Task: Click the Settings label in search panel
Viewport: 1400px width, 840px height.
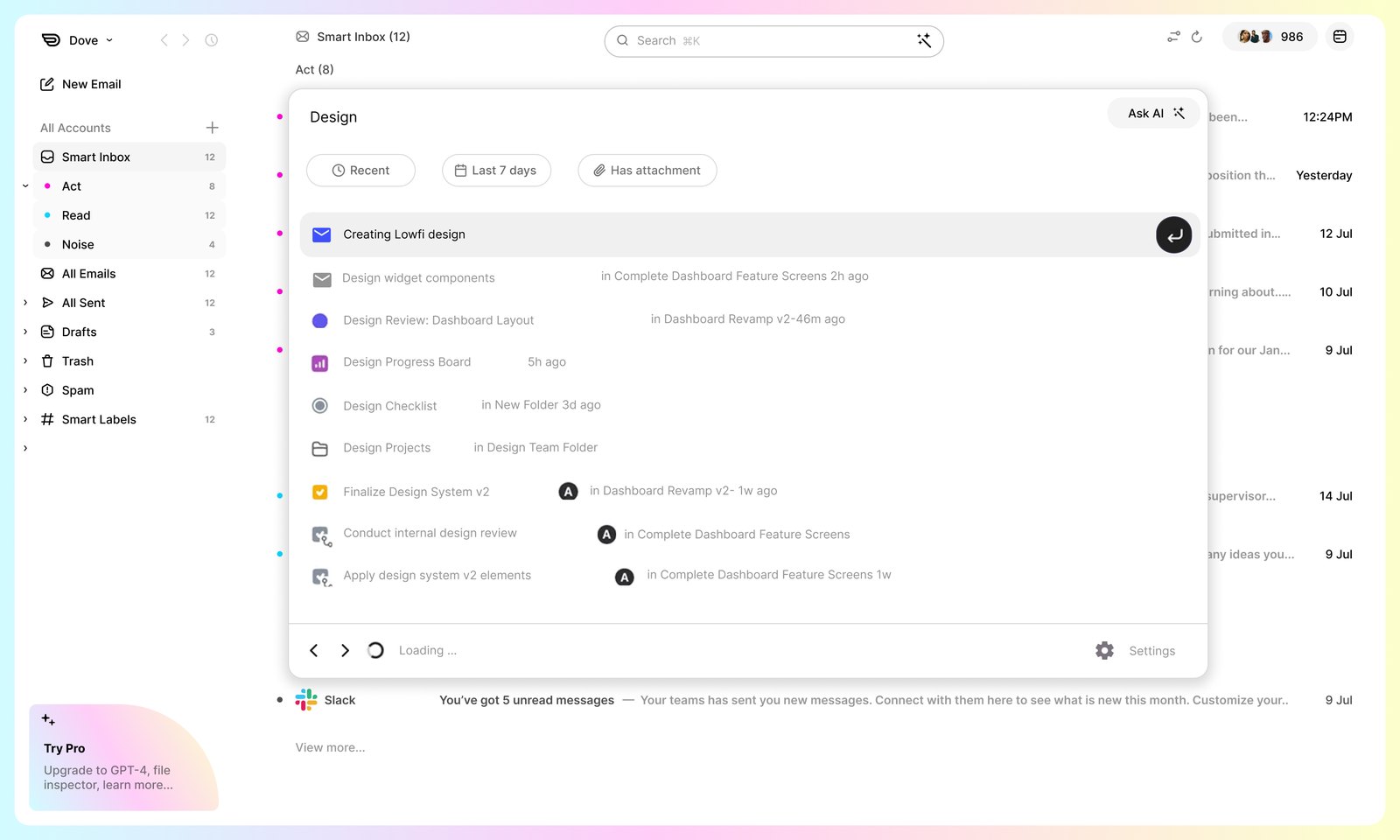Action: coord(1152,651)
